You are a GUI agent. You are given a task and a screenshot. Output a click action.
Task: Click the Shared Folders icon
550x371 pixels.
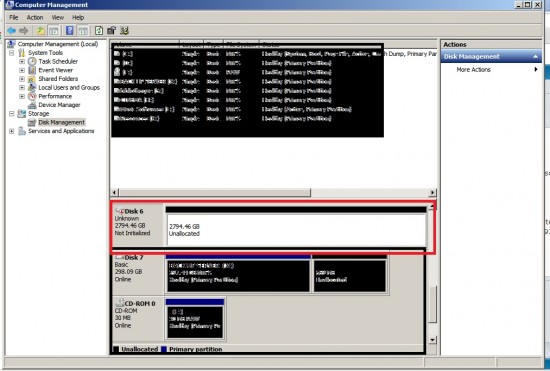(32, 79)
